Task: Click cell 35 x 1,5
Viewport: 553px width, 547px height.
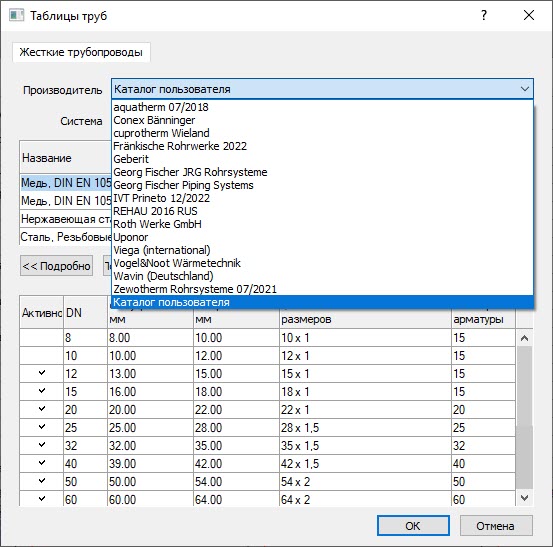Action: pos(365,445)
